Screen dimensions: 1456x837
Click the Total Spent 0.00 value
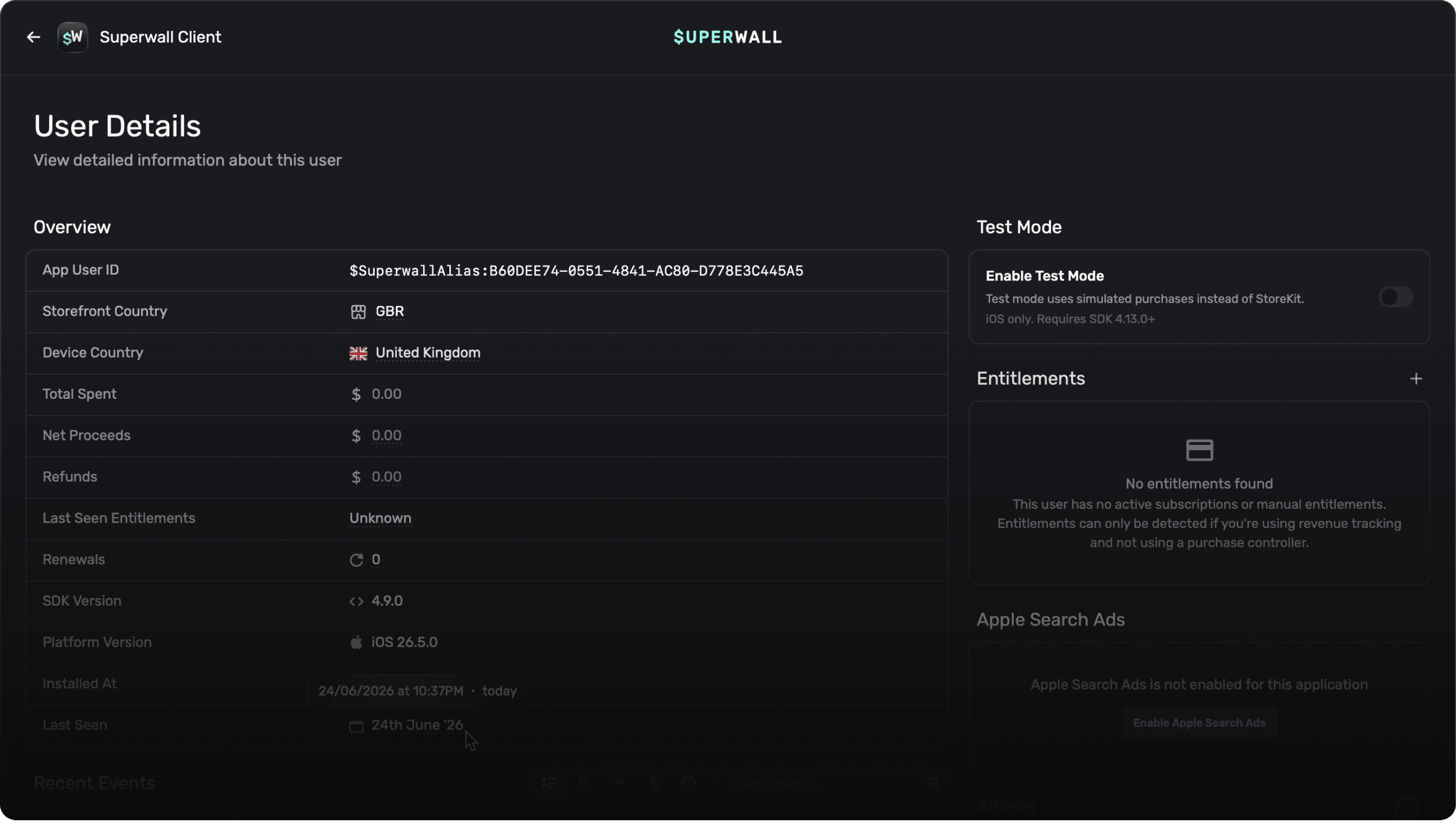[387, 394]
